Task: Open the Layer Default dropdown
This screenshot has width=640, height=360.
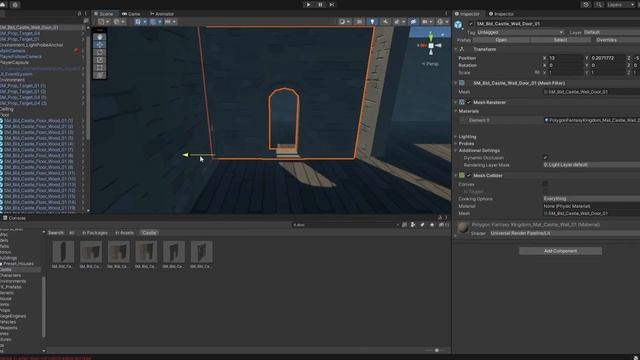Action: click(x=611, y=32)
